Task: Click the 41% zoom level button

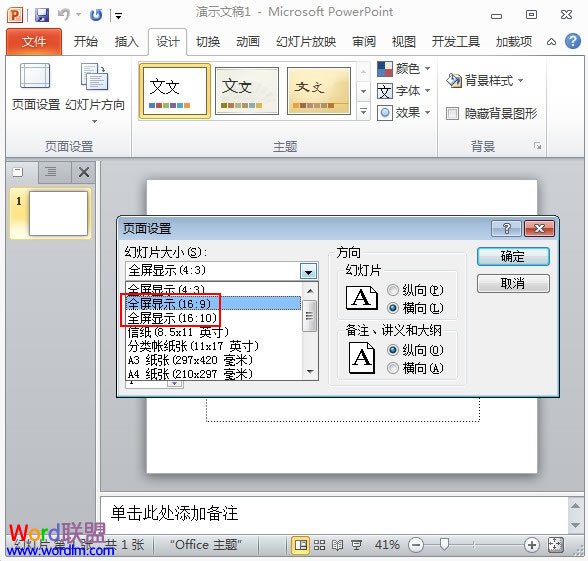Action: click(387, 544)
